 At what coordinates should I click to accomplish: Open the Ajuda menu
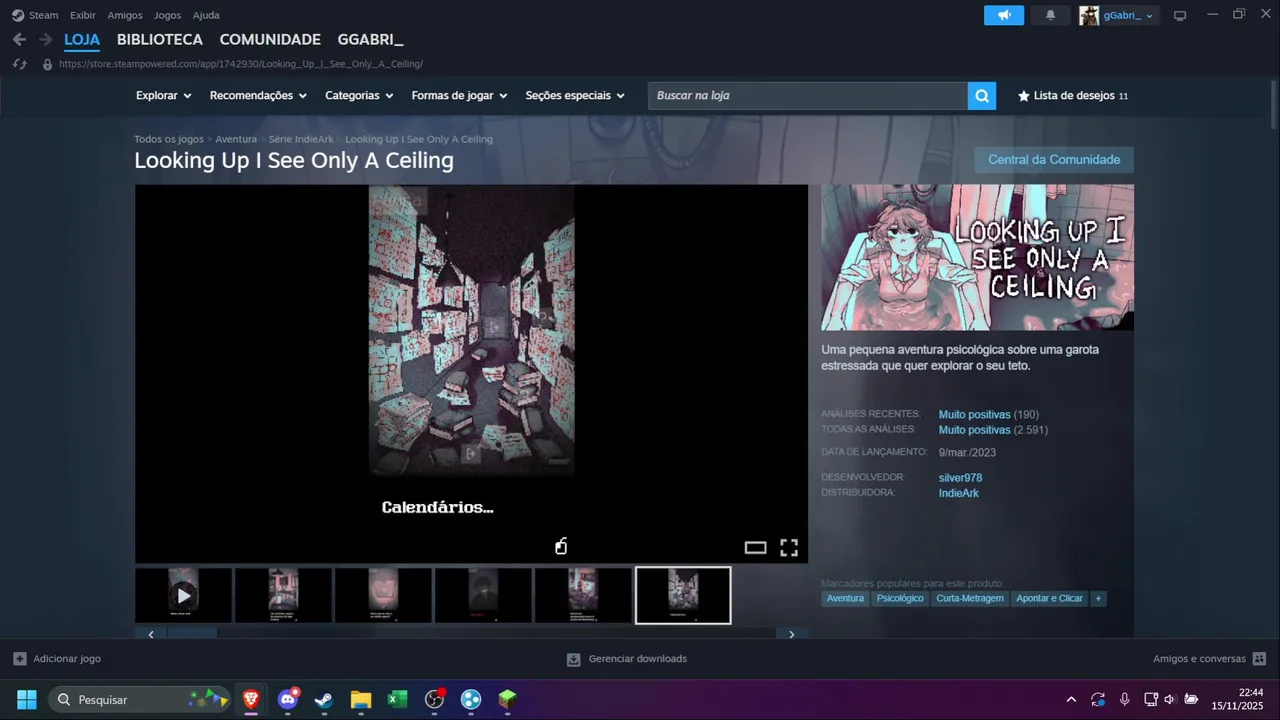pyautogui.click(x=206, y=15)
